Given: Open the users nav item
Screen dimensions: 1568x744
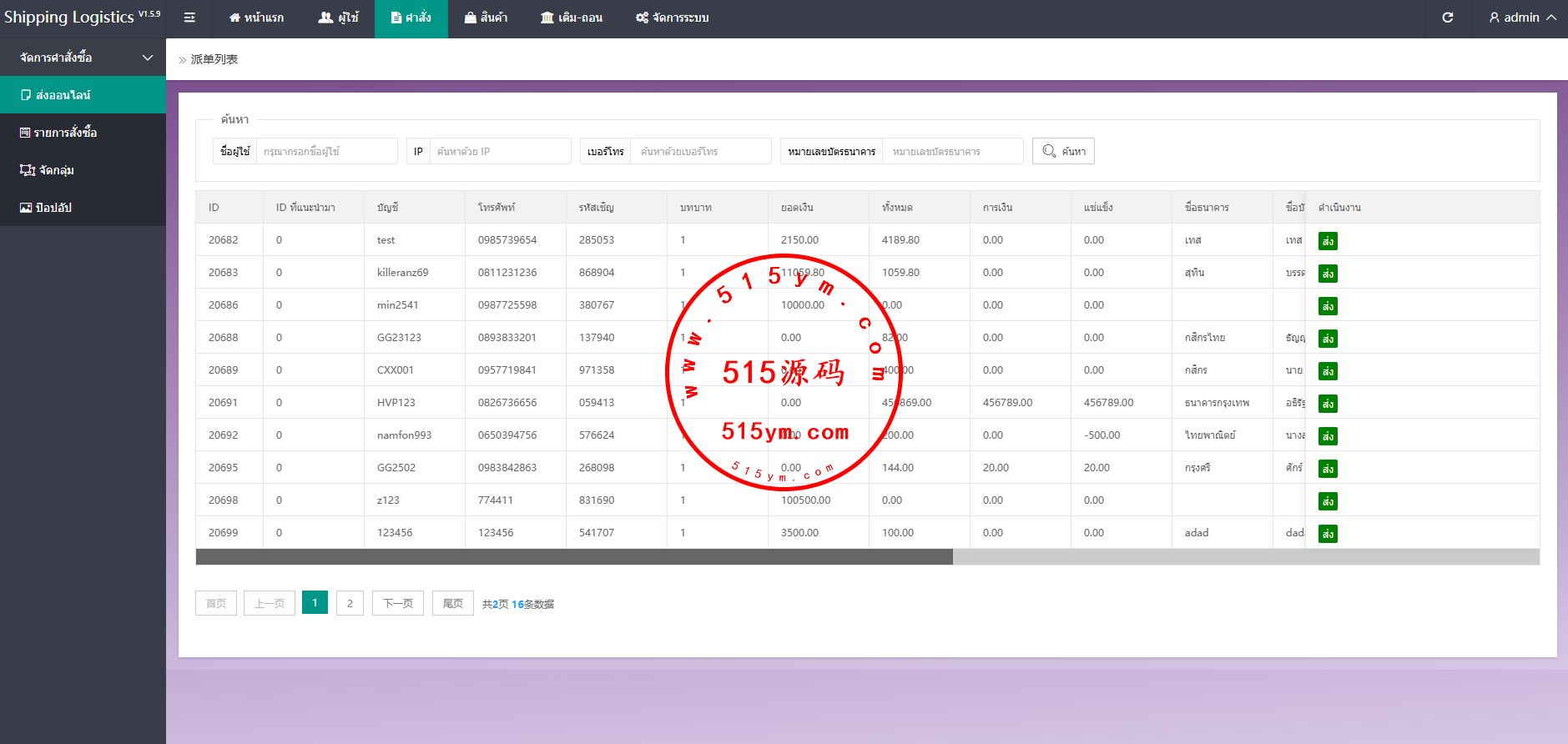Looking at the screenshot, I should [x=339, y=18].
